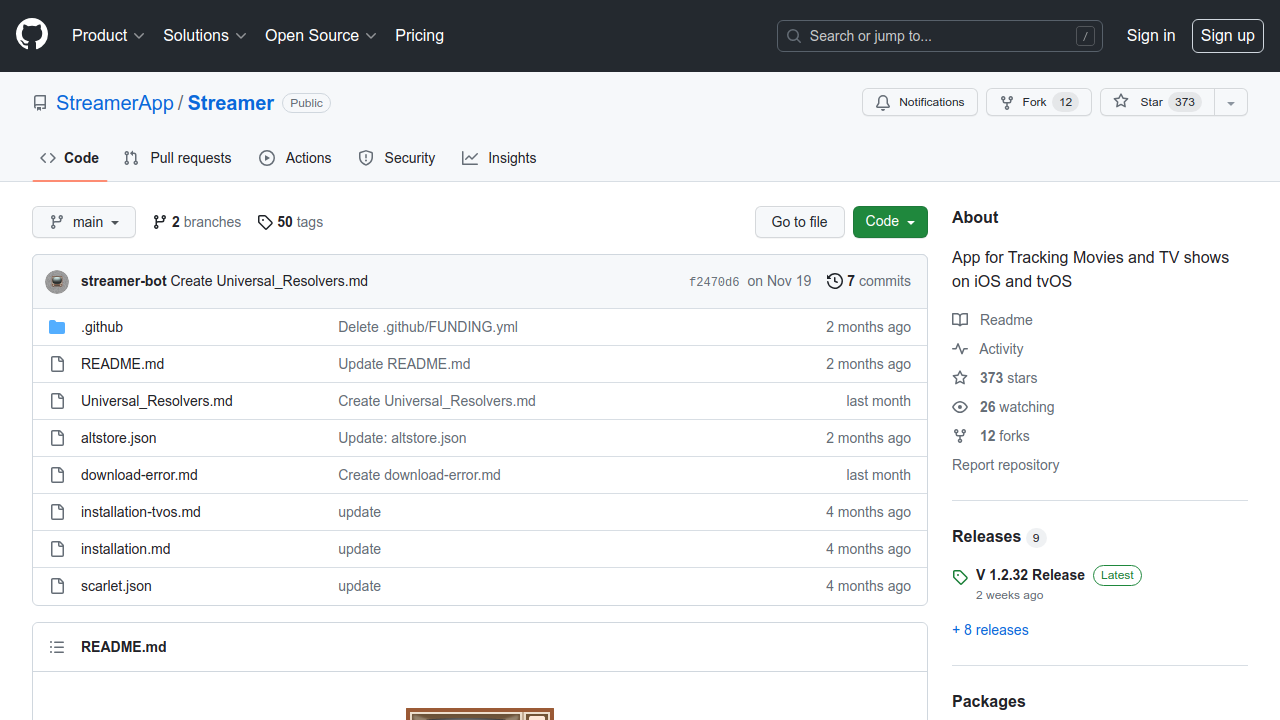Open the 7 commits history link
The width and height of the screenshot is (1280, 720).
click(x=869, y=281)
